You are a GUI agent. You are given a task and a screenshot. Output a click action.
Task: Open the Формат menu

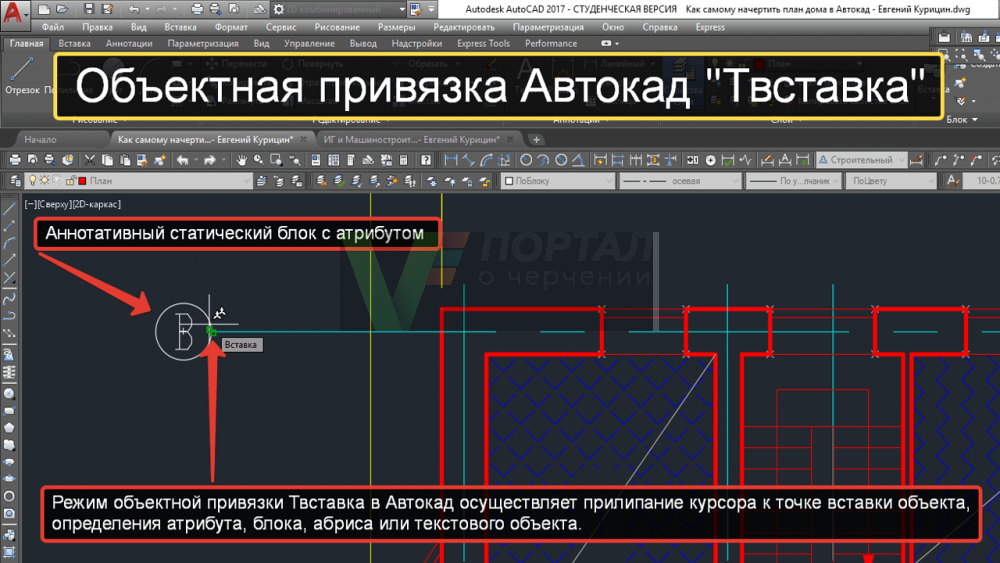coord(231,27)
